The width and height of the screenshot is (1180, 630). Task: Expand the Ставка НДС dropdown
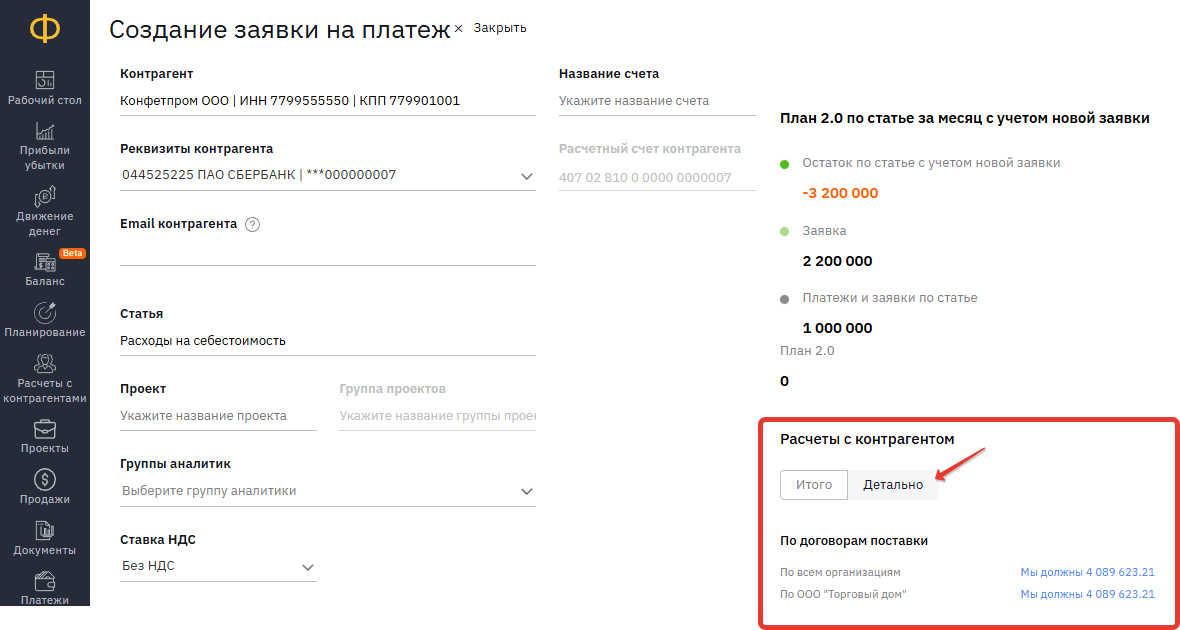click(307, 567)
